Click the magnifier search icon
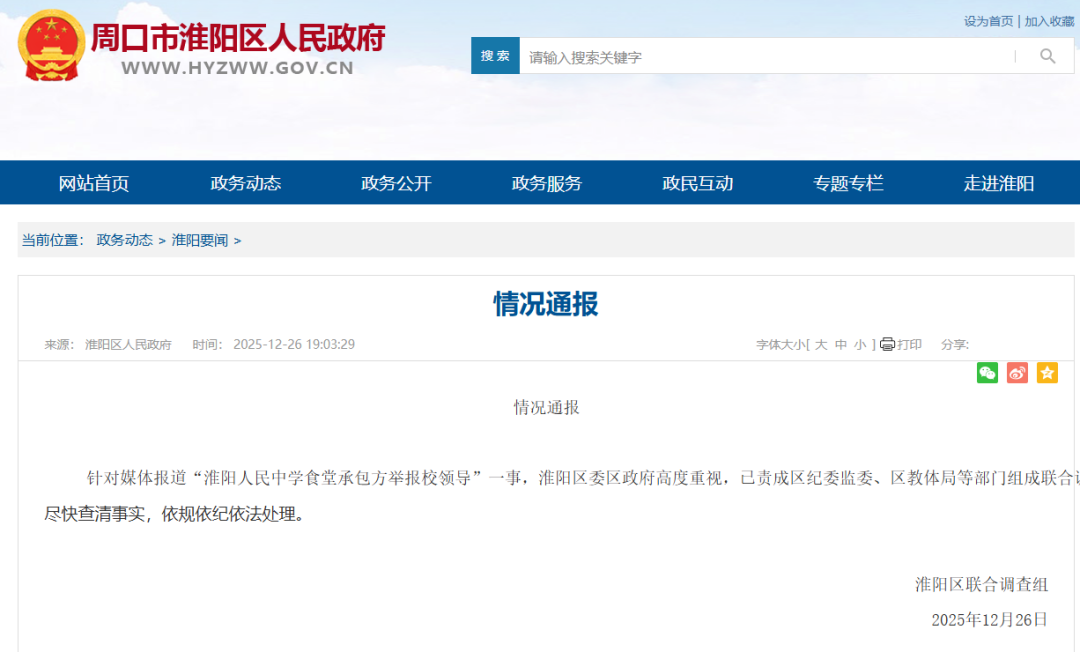Screen dimensions: 1080x652 click(1047, 56)
